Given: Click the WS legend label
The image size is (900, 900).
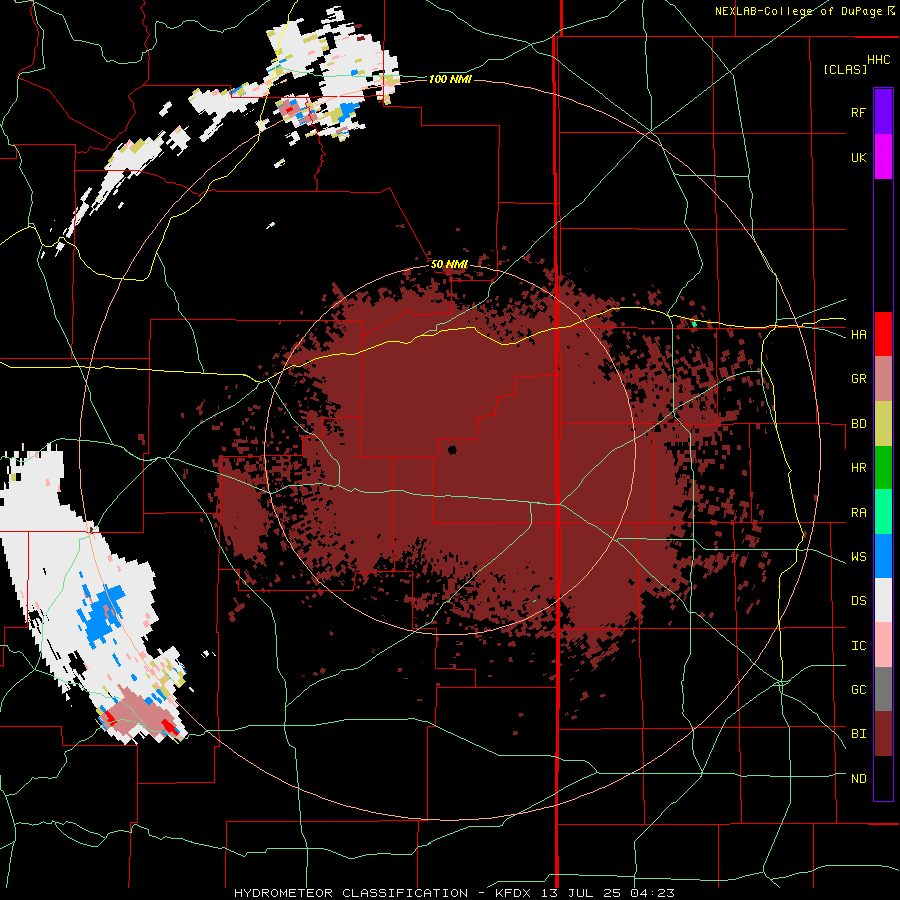Looking at the screenshot, I should coord(858,557).
